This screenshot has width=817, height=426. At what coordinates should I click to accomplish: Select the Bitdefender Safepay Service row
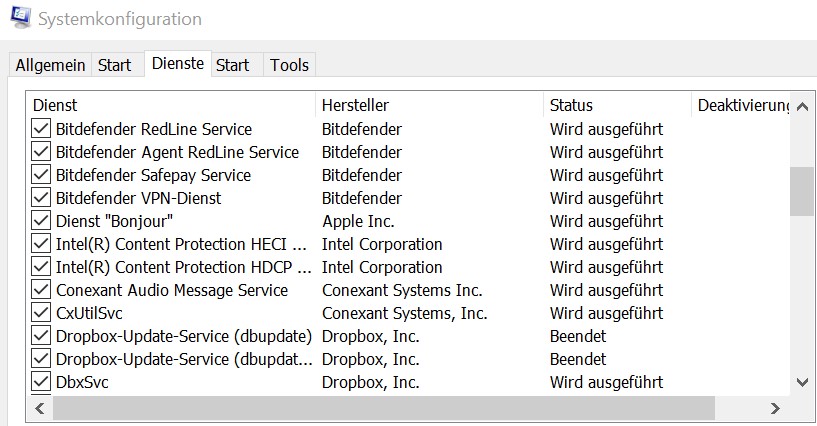[153, 175]
